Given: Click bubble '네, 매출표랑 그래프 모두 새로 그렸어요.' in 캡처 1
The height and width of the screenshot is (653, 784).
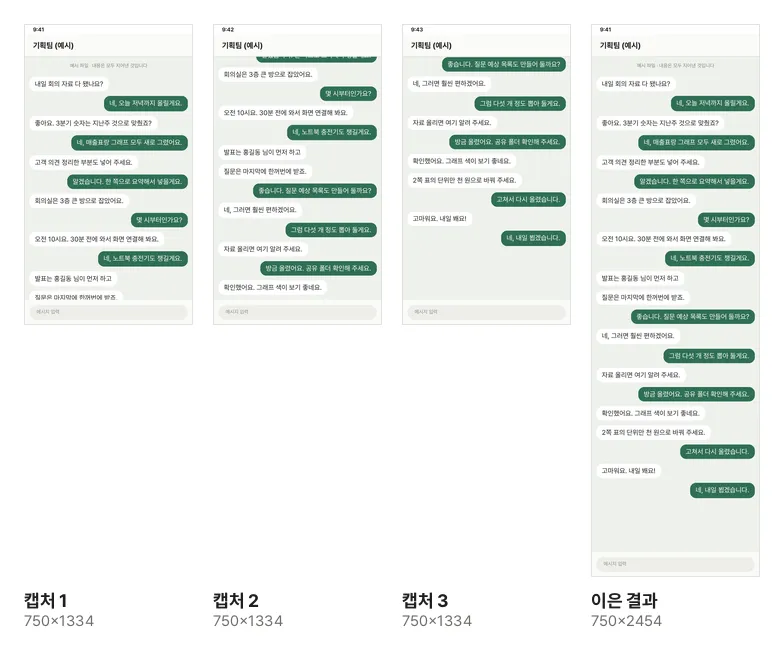Looking at the screenshot, I should 130,142.
